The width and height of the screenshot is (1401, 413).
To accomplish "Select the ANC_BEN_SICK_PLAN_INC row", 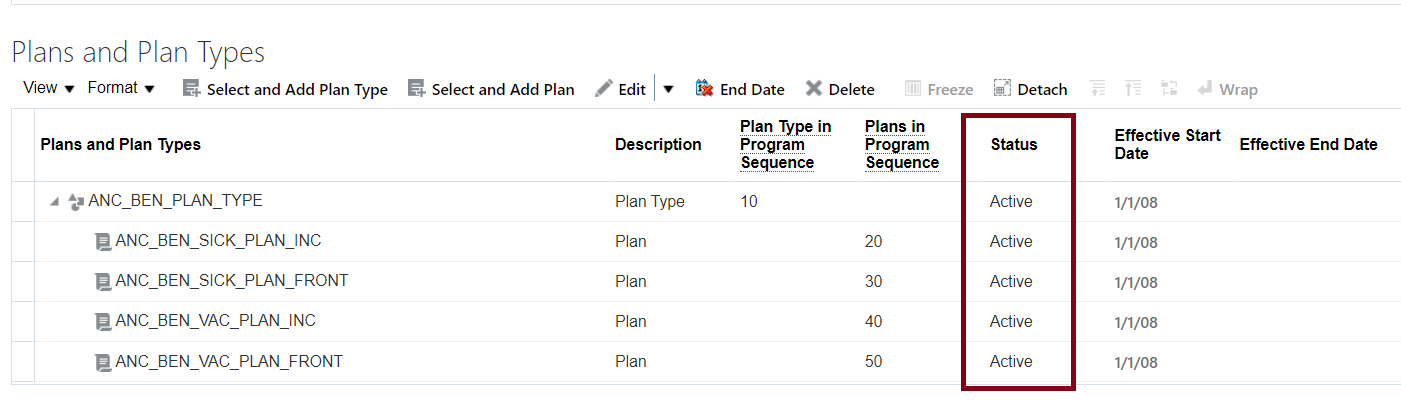I will (x=218, y=241).
